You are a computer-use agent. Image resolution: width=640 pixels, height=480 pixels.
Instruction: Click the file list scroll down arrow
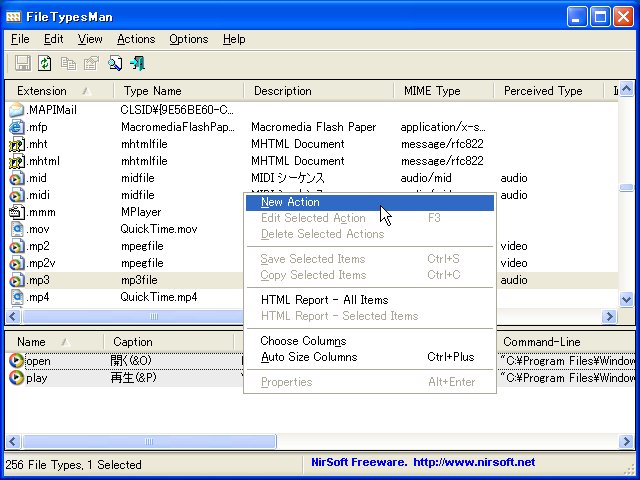[x=626, y=300]
